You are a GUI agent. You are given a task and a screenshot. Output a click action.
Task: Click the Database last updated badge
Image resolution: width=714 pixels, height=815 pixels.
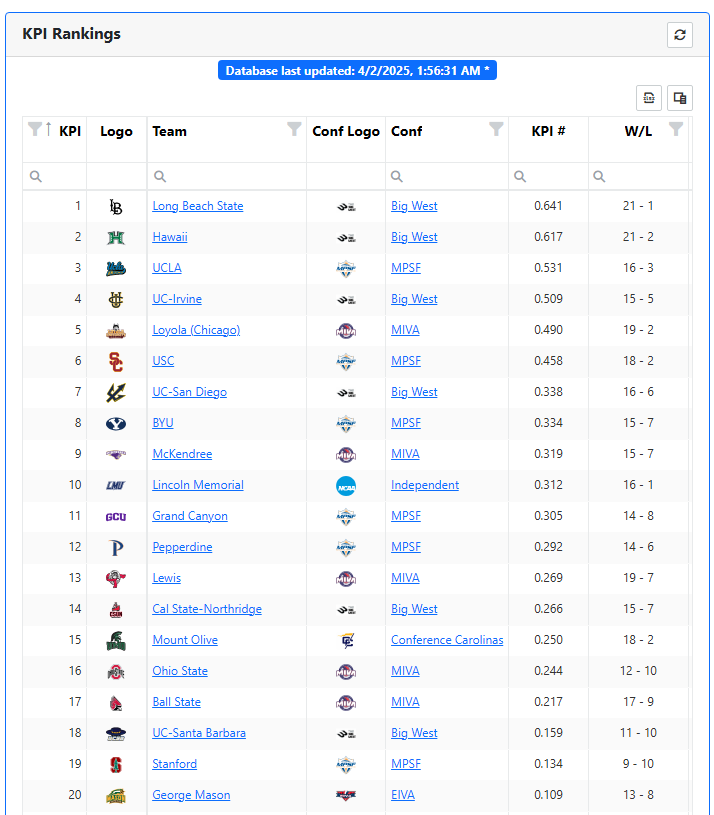[x=357, y=71]
